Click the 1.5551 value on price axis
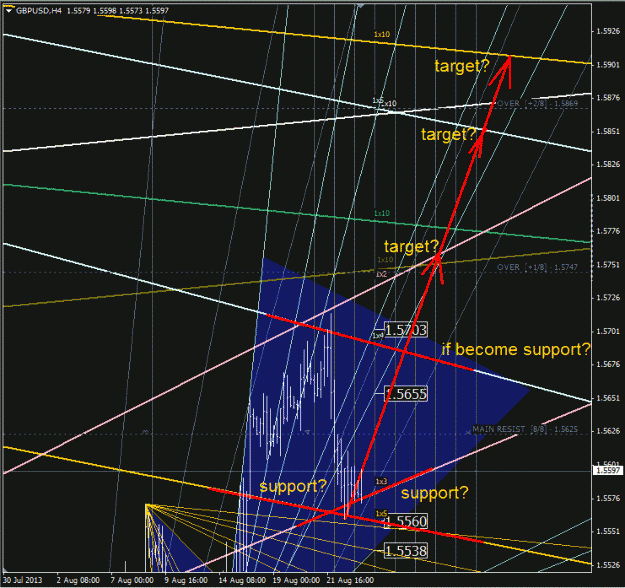The image size is (625, 588). (608, 531)
